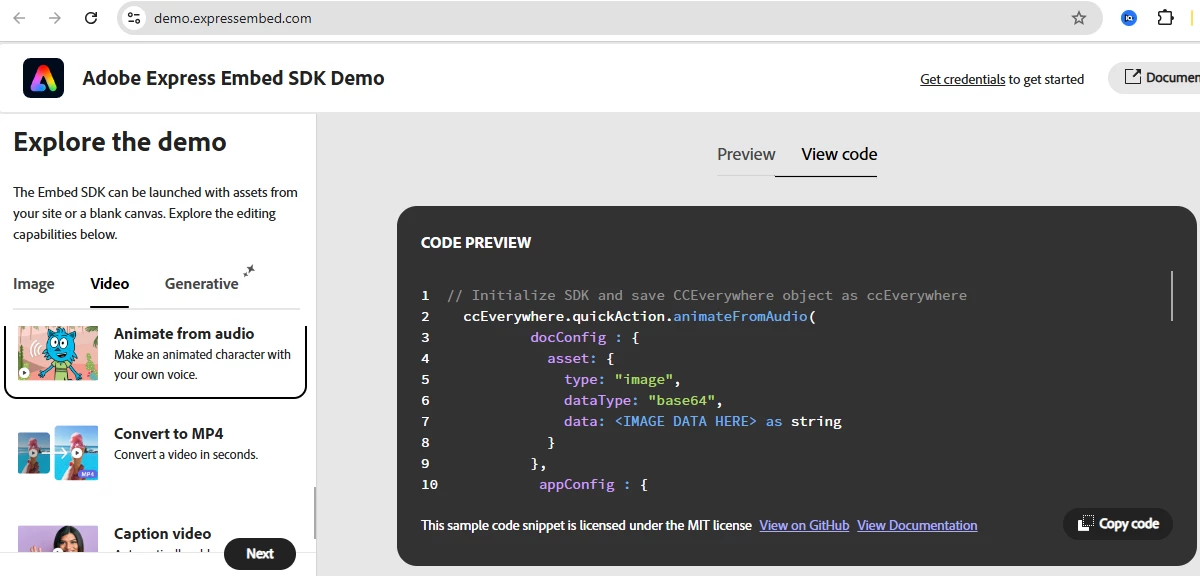The width and height of the screenshot is (1200, 576).
Task: Select the View code tab
Action: click(x=839, y=154)
